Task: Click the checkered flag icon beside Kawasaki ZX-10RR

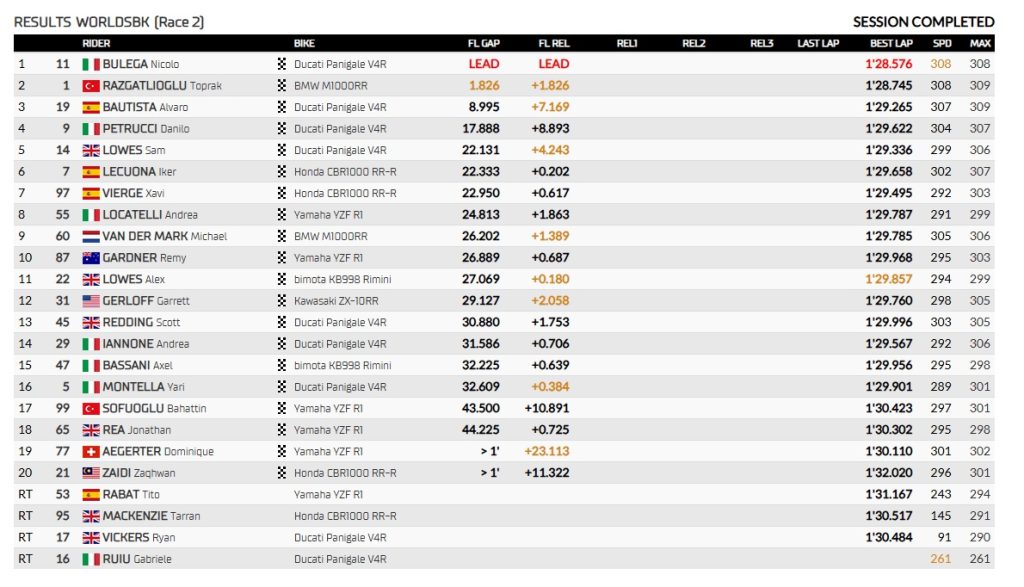Action: click(x=282, y=301)
